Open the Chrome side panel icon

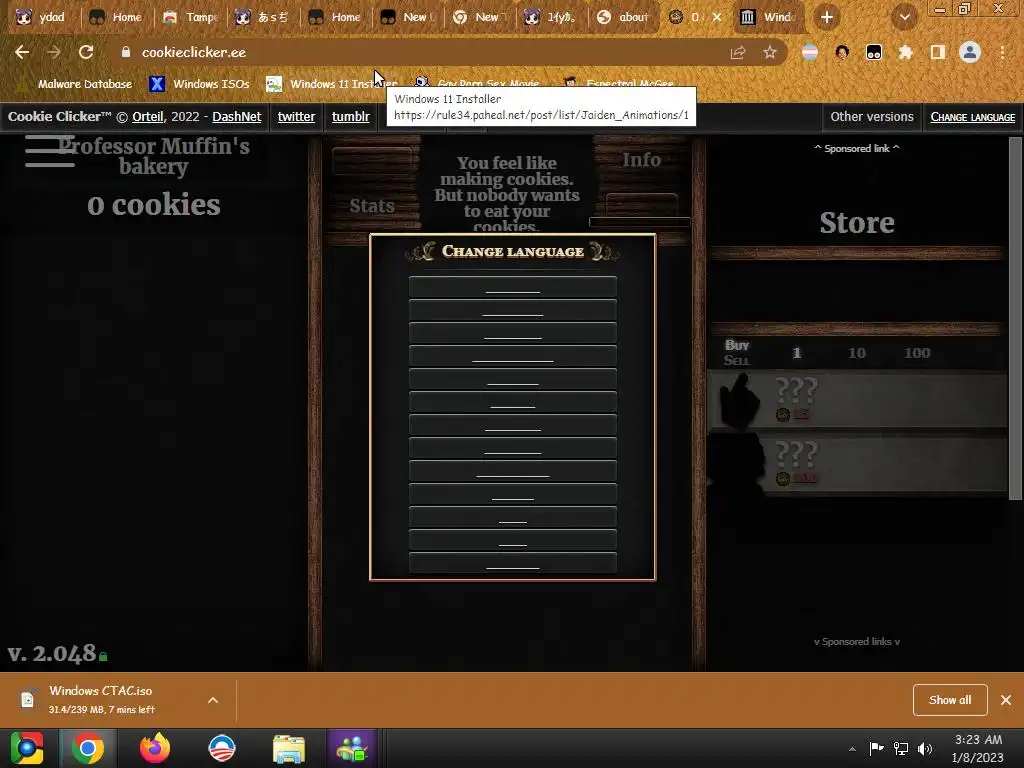[937, 53]
